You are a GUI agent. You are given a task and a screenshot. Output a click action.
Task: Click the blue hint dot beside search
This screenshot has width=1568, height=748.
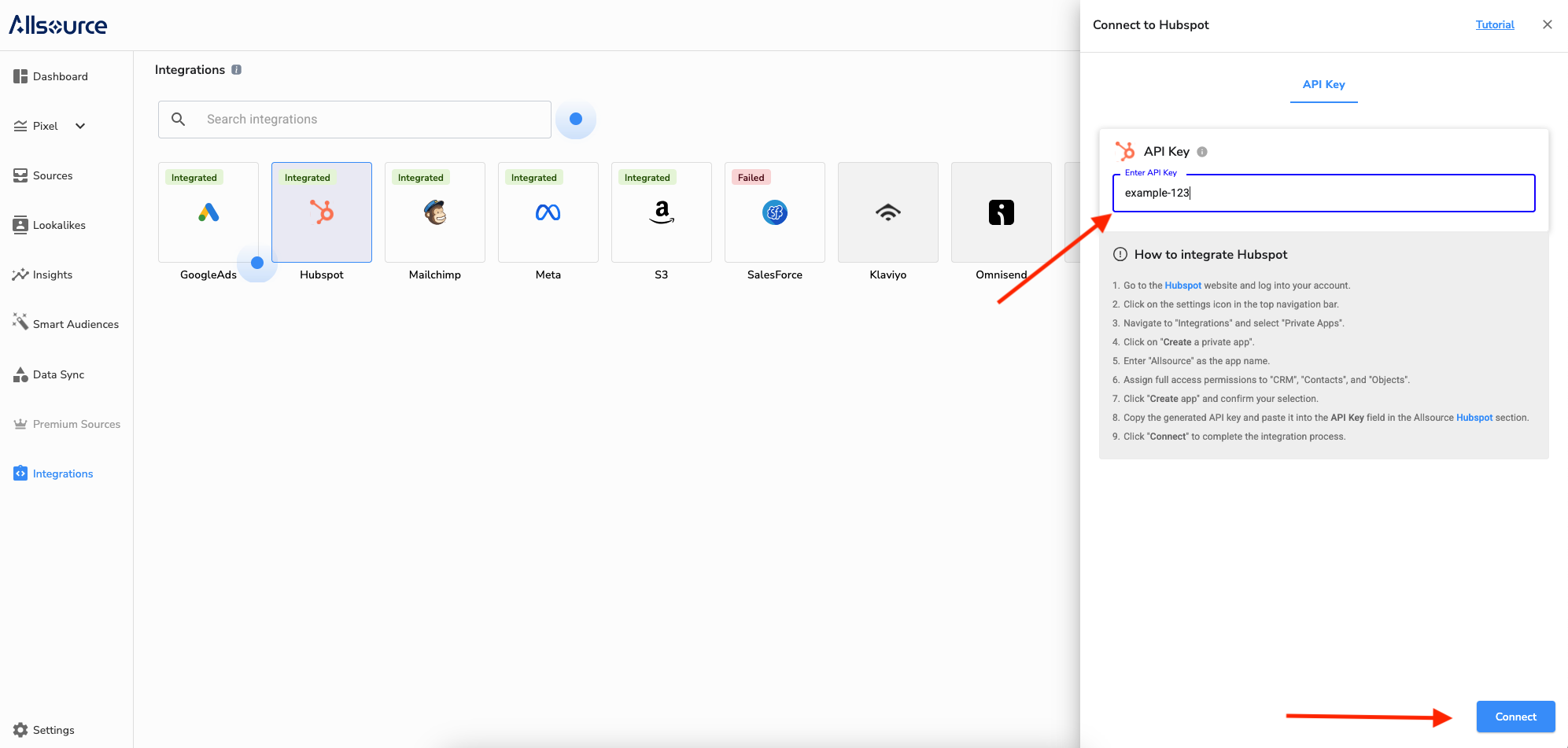pos(576,119)
